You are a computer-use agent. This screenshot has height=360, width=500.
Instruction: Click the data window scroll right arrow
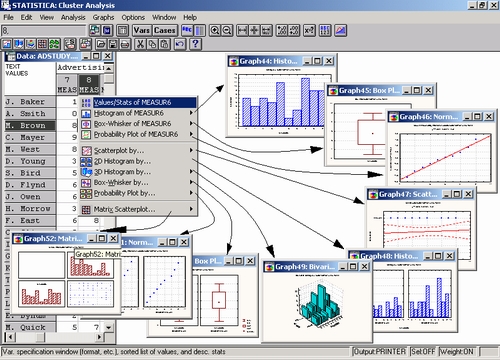click(99, 337)
